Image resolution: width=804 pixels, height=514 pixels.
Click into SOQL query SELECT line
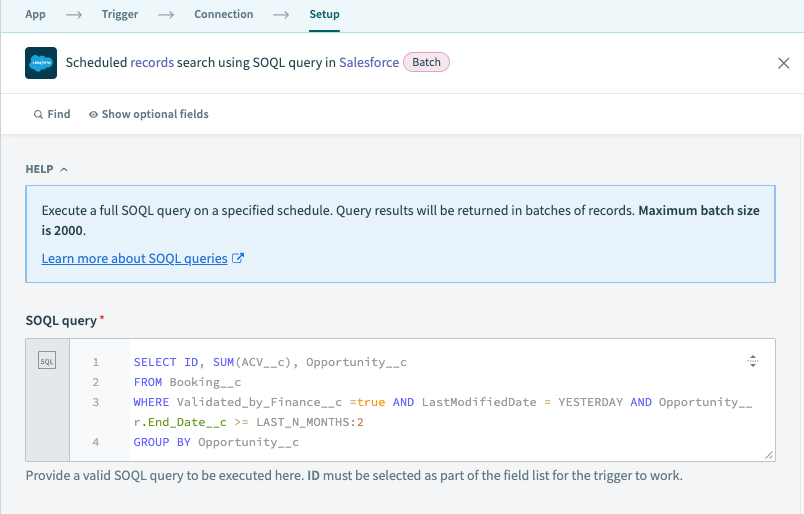(x=270, y=362)
